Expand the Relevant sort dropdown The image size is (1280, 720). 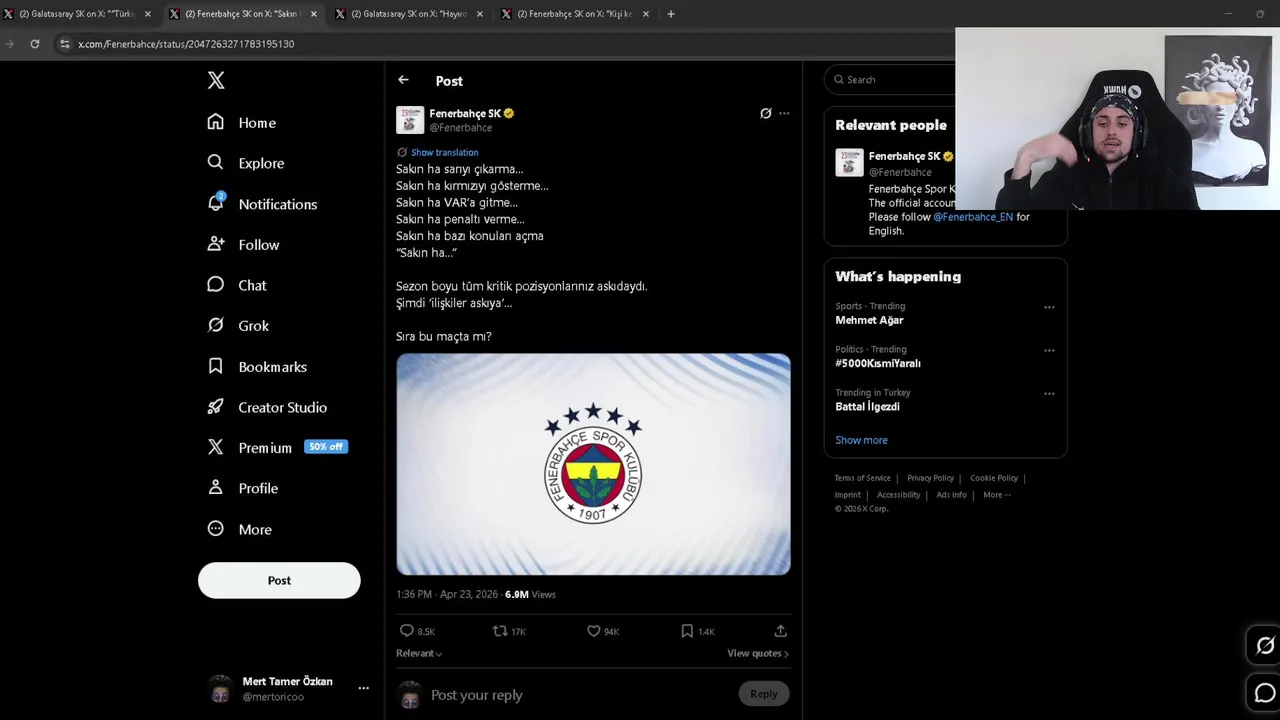click(x=419, y=653)
